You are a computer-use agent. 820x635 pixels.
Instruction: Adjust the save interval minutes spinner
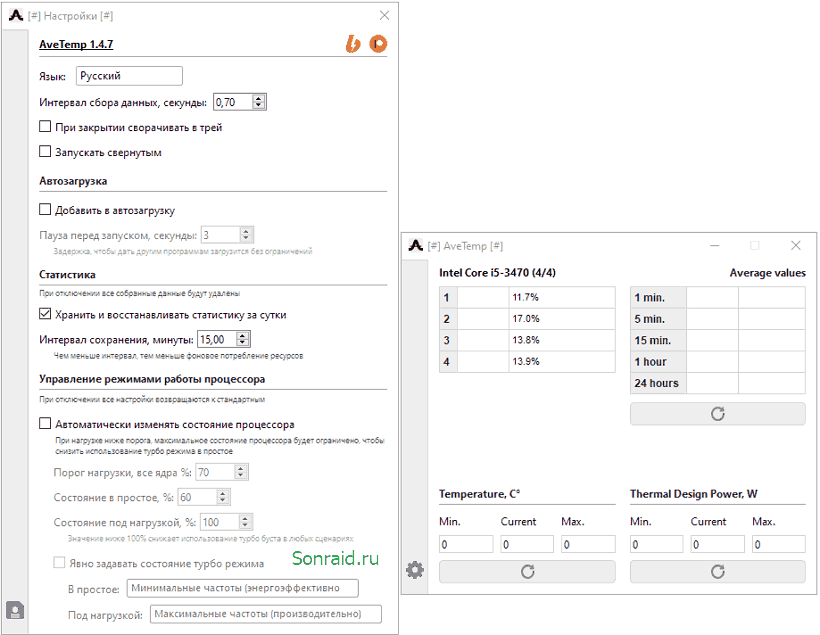tap(242, 339)
